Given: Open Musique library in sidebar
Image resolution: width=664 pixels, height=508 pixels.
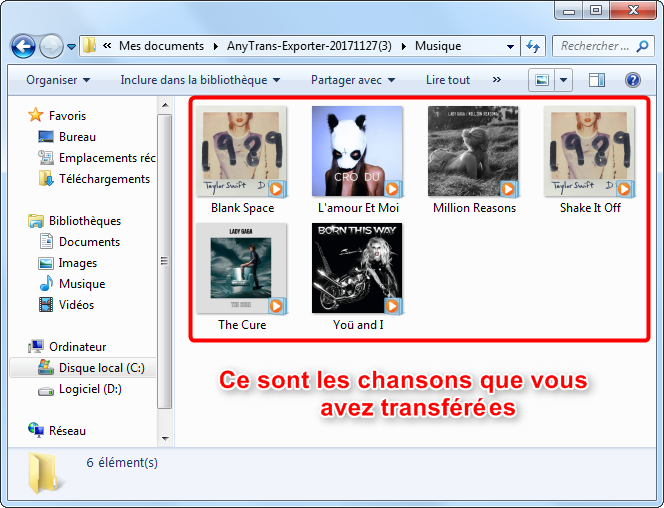Looking at the screenshot, I should [82, 284].
